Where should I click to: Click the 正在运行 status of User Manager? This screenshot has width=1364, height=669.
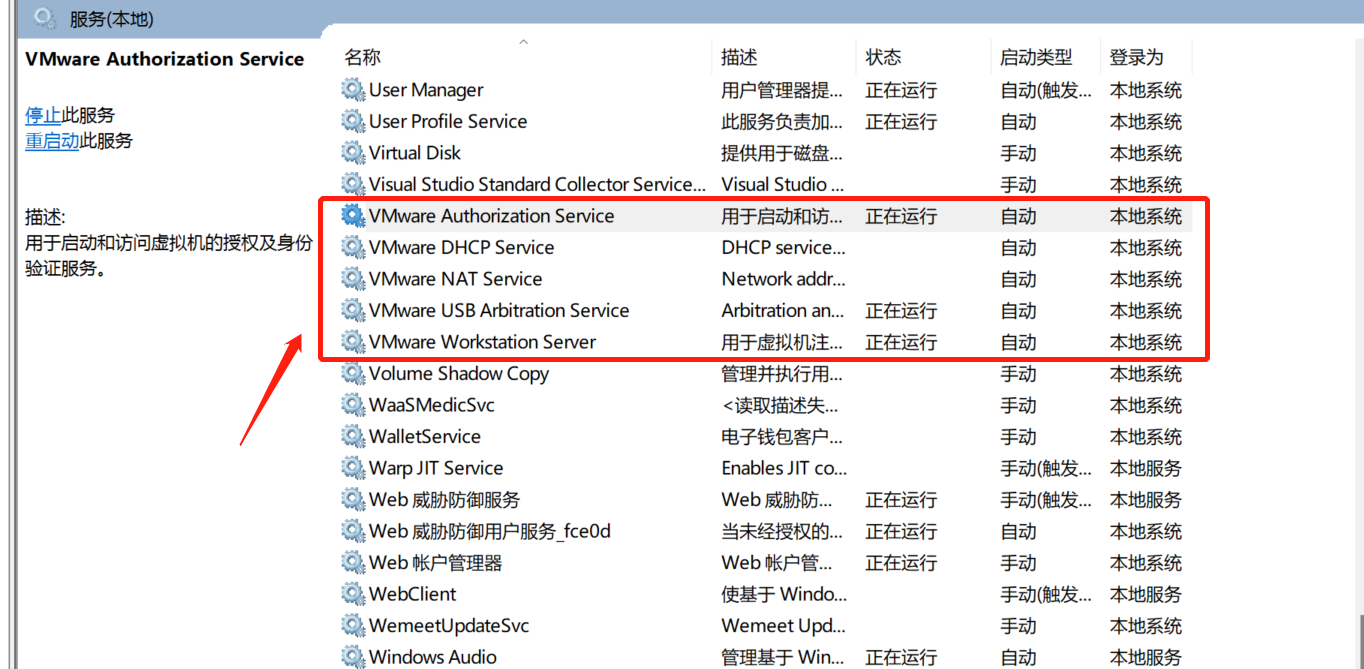click(901, 90)
